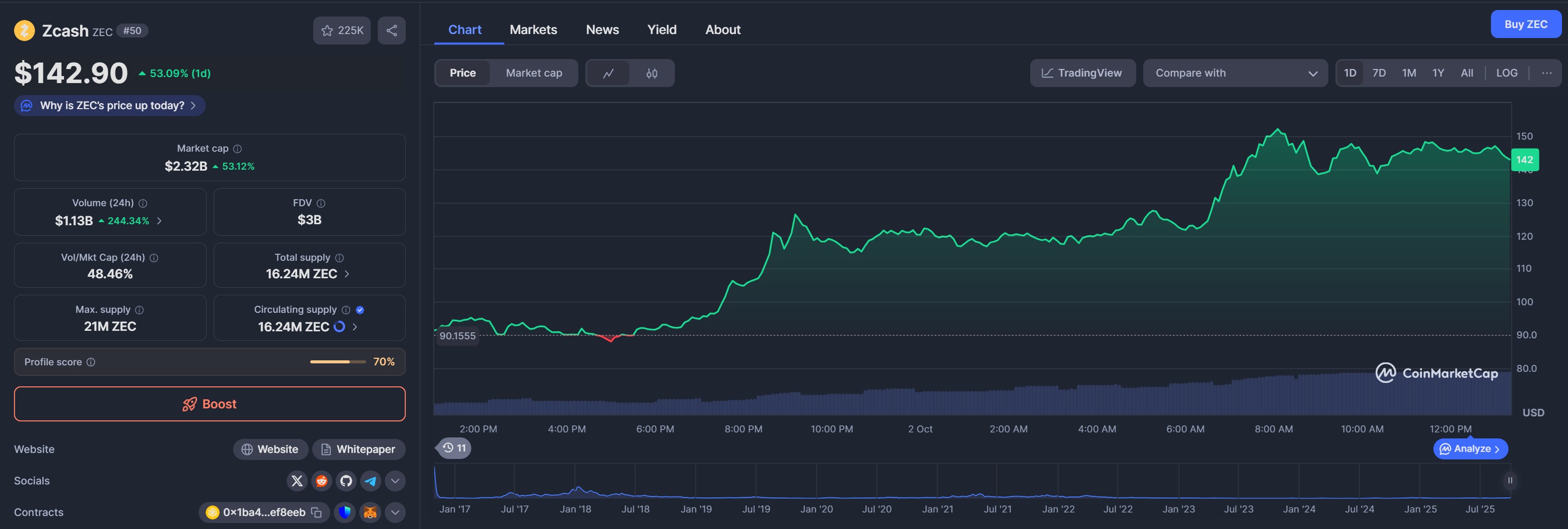This screenshot has height=529, width=1568.
Task: Switch to the Markets tab
Action: (533, 30)
